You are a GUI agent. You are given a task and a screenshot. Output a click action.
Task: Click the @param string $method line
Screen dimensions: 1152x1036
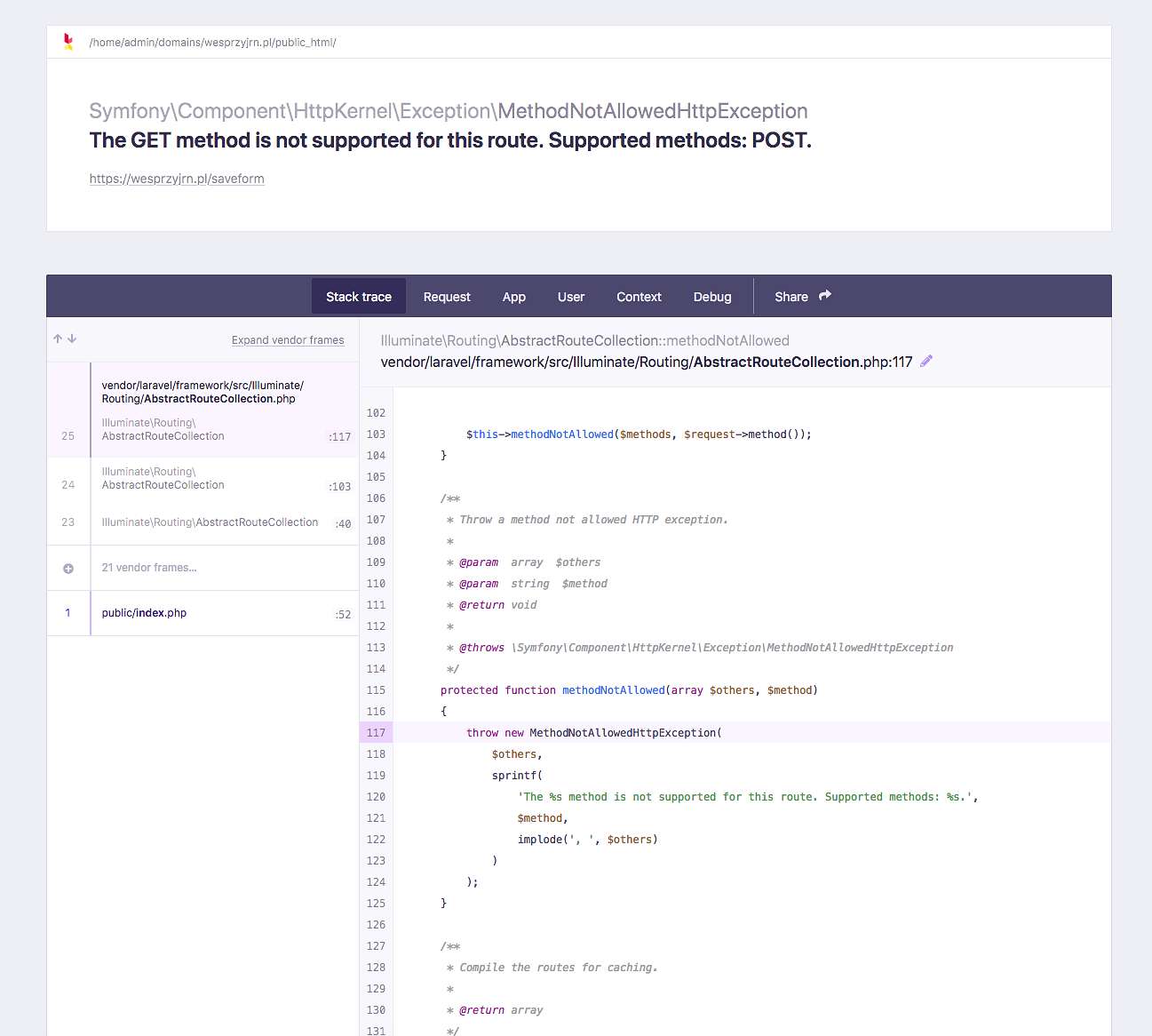point(528,584)
